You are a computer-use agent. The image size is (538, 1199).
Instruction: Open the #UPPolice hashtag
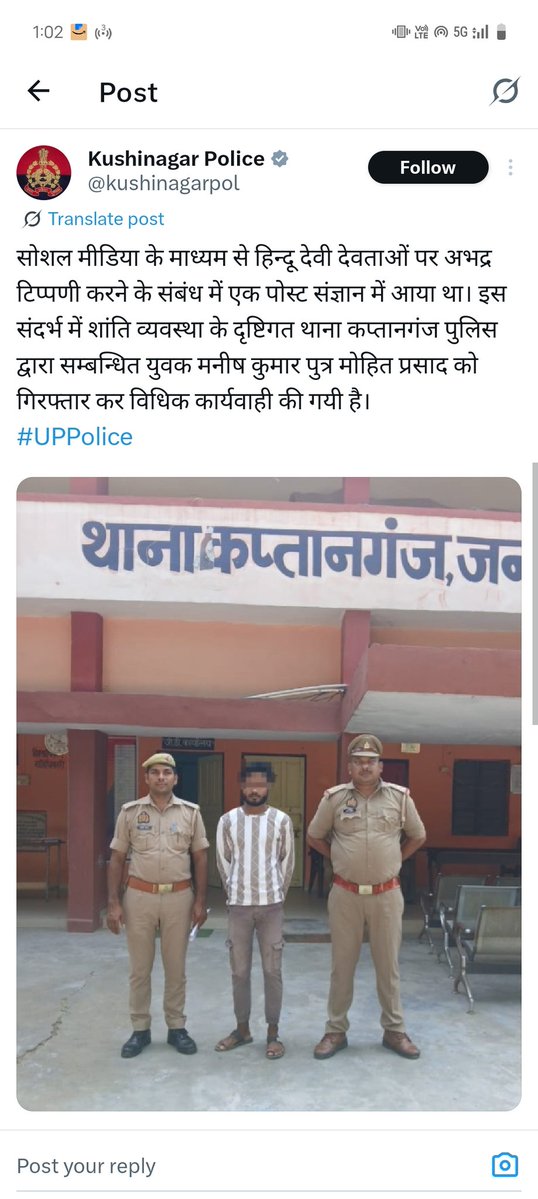(74, 437)
